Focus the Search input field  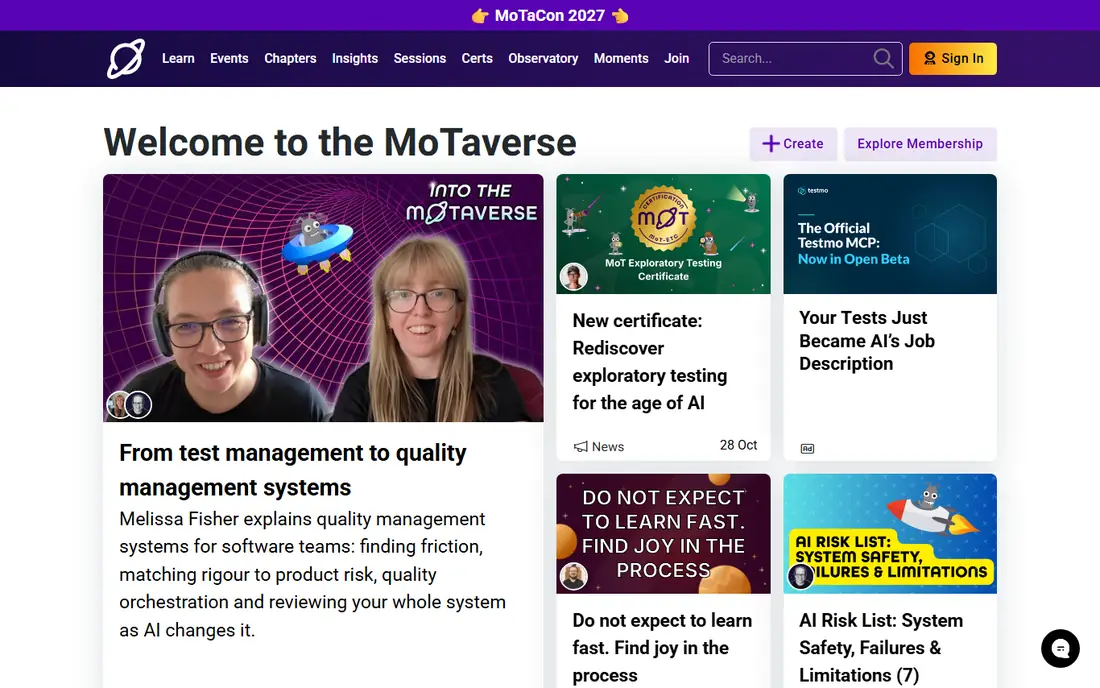(x=805, y=58)
